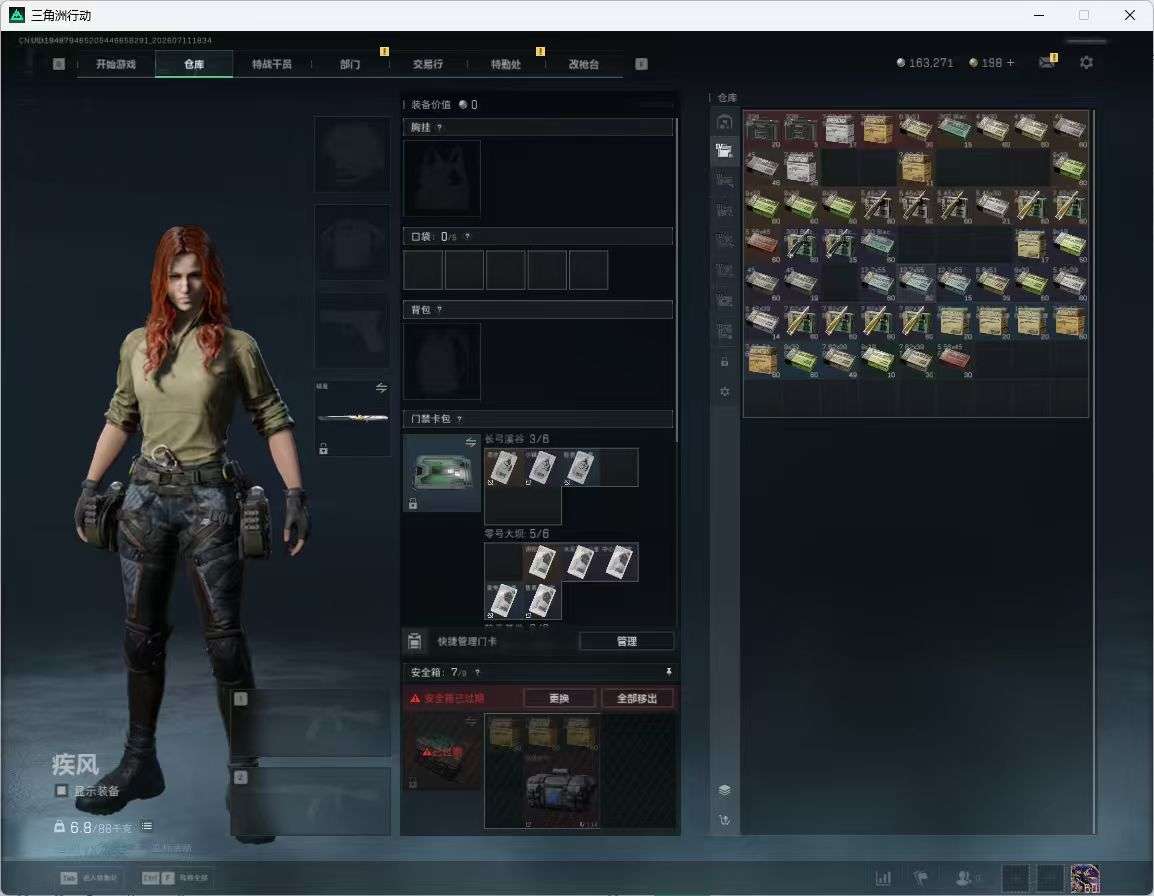Click the lock icon on melee weapon slot
This screenshot has width=1154, height=896.
pyautogui.click(x=323, y=448)
